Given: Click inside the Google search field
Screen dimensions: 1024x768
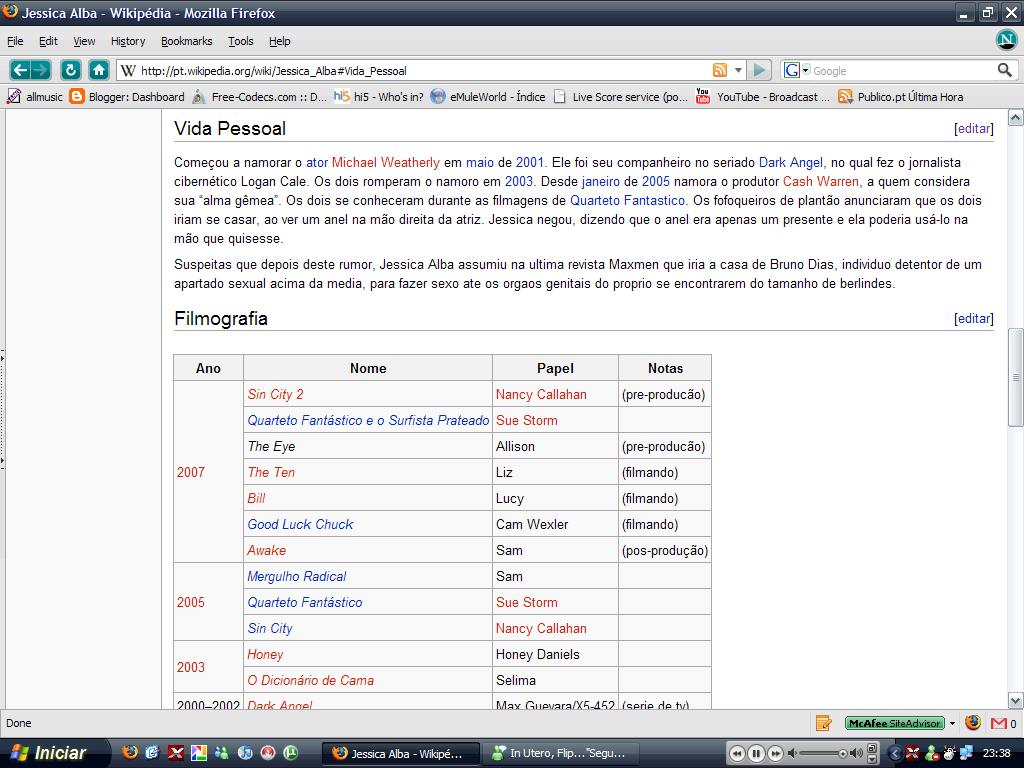Looking at the screenshot, I should point(903,71).
